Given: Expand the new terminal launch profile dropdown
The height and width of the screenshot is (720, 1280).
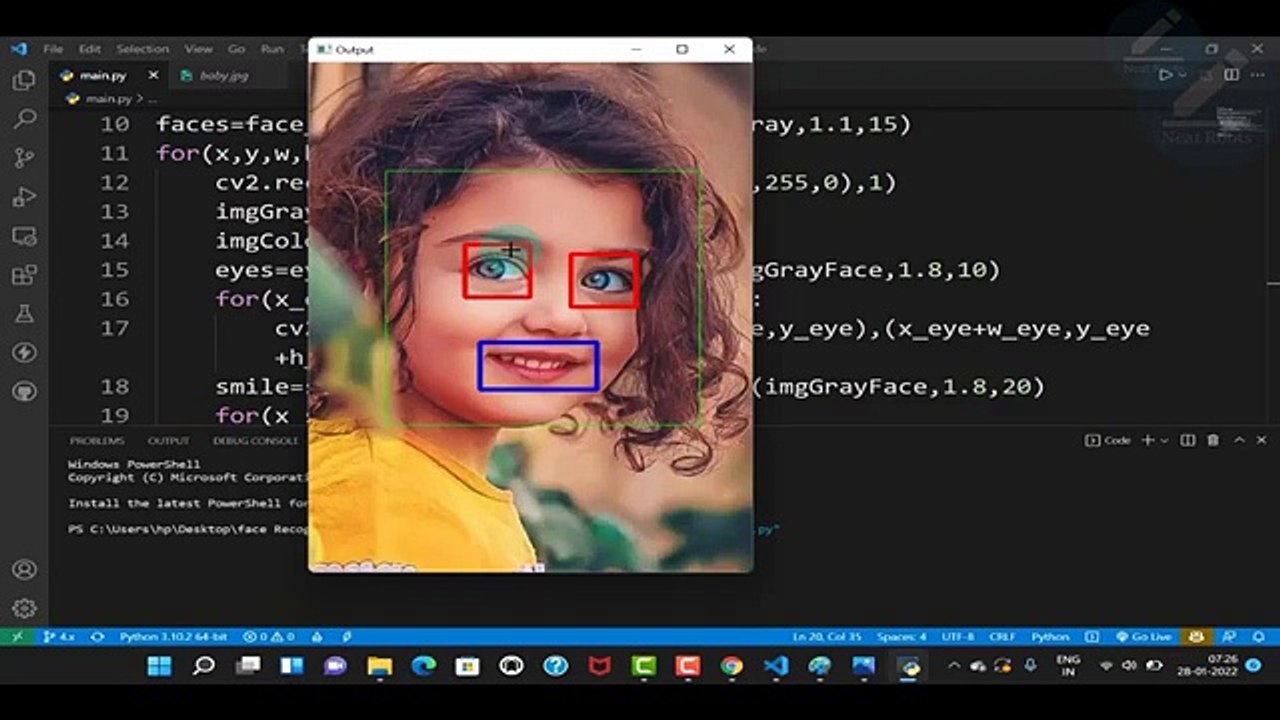Looking at the screenshot, I should tap(1163, 440).
